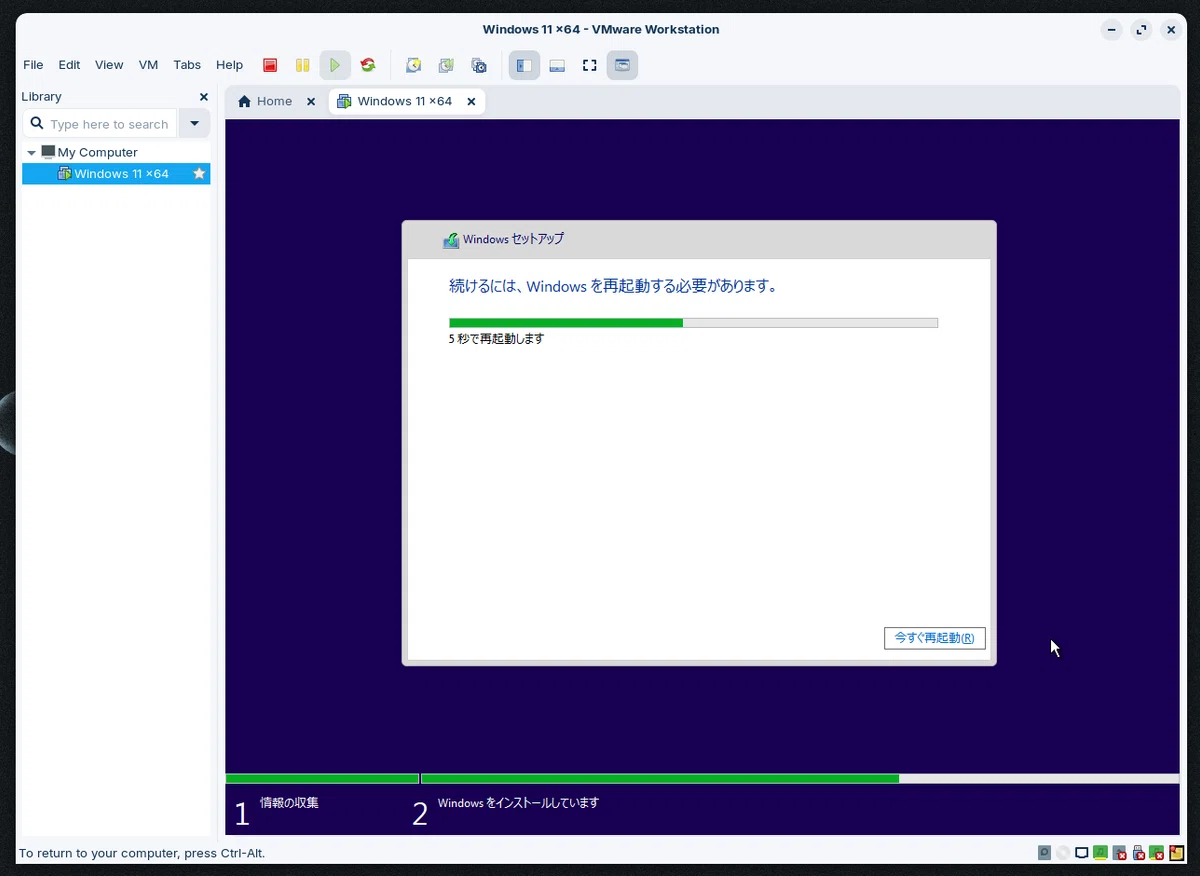Click the CD/DVD drive status icon
1200x876 pixels.
click(x=1063, y=853)
